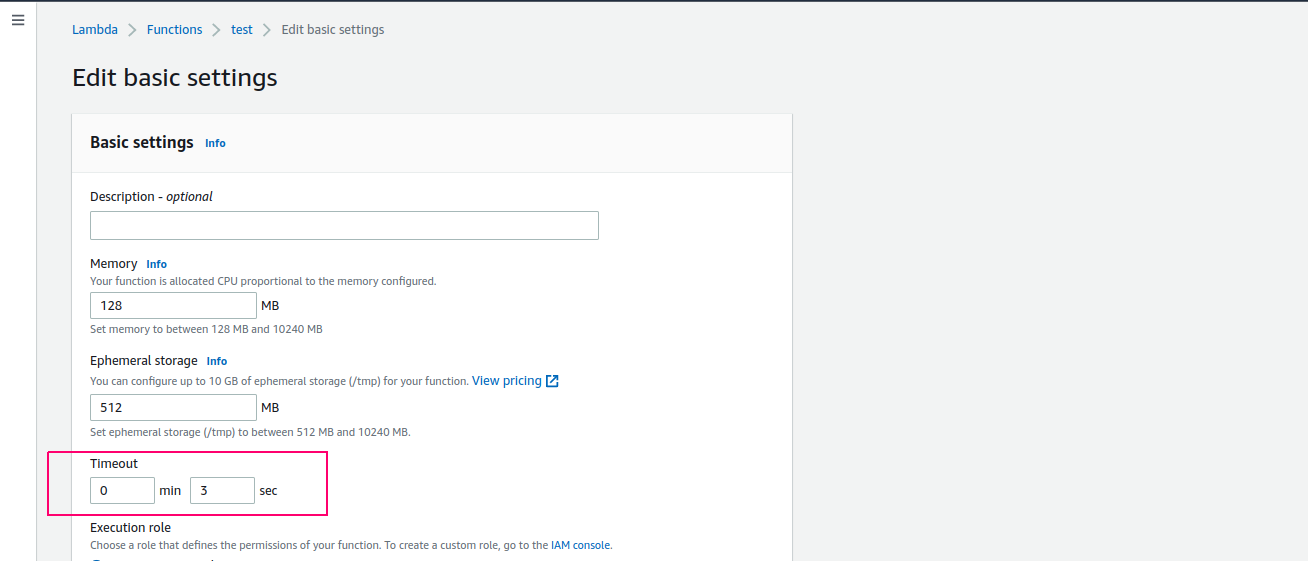Open the hamburger navigation menu
Viewport: 1308px width, 561px height.
tap(18, 20)
